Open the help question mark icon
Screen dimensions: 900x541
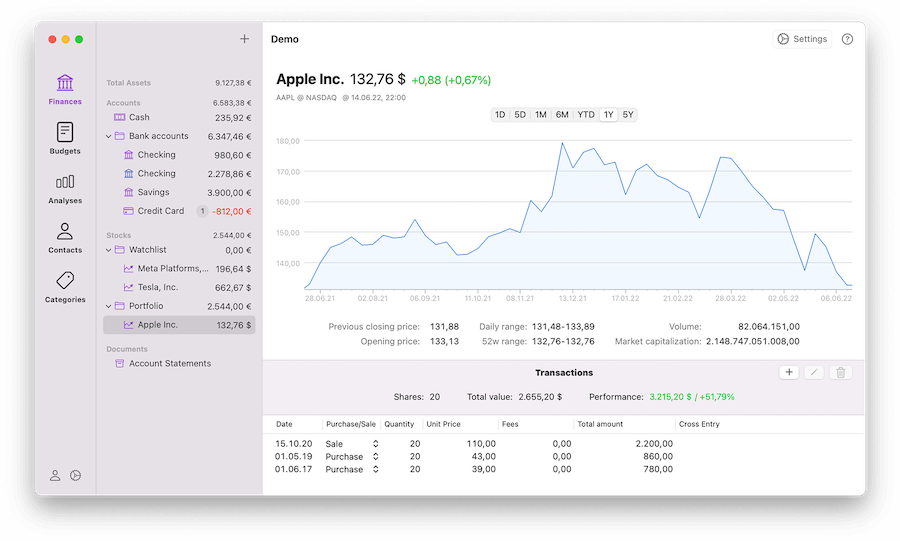pos(847,39)
